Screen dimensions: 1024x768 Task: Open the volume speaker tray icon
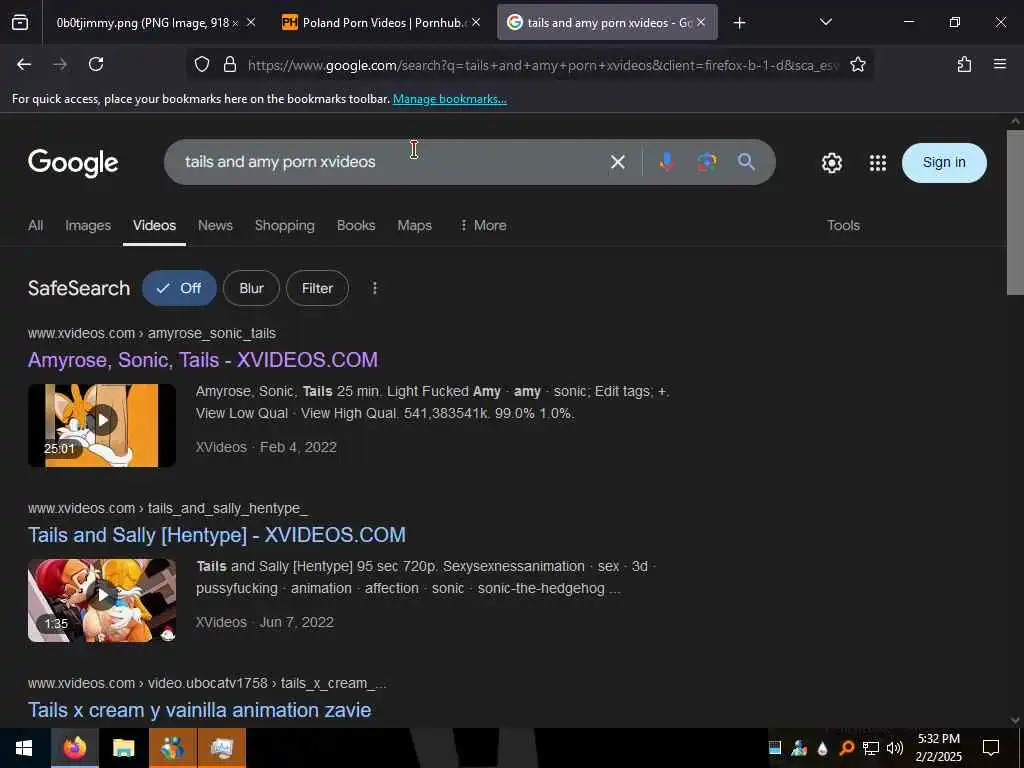tap(895, 748)
